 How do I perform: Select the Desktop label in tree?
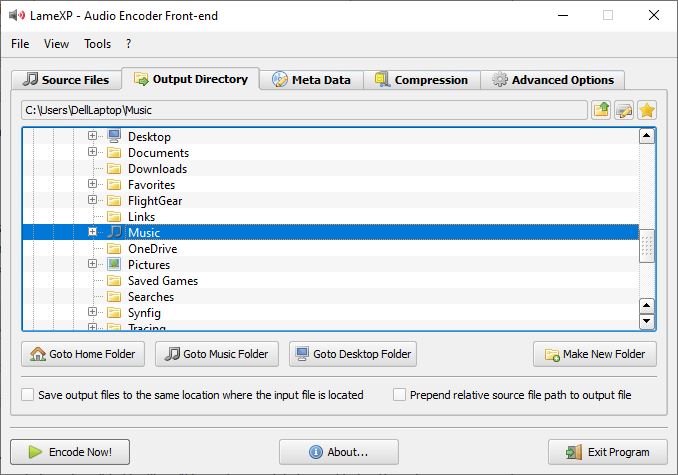(149, 137)
